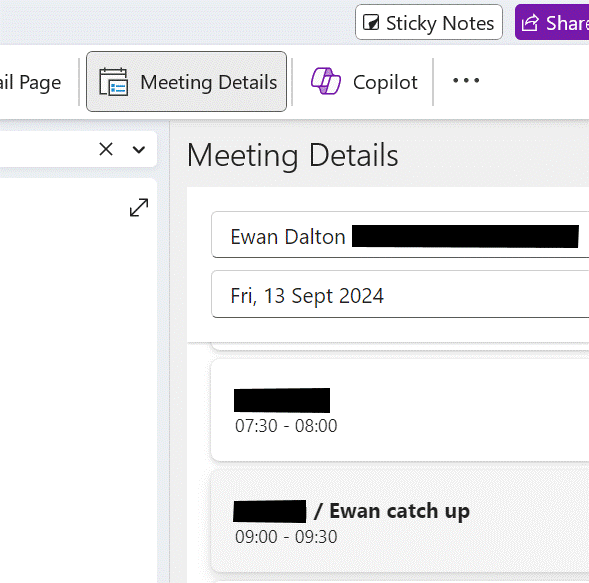Click the purple Share button
589x583 pixels.
pyautogui.click(x=552, y=22)
